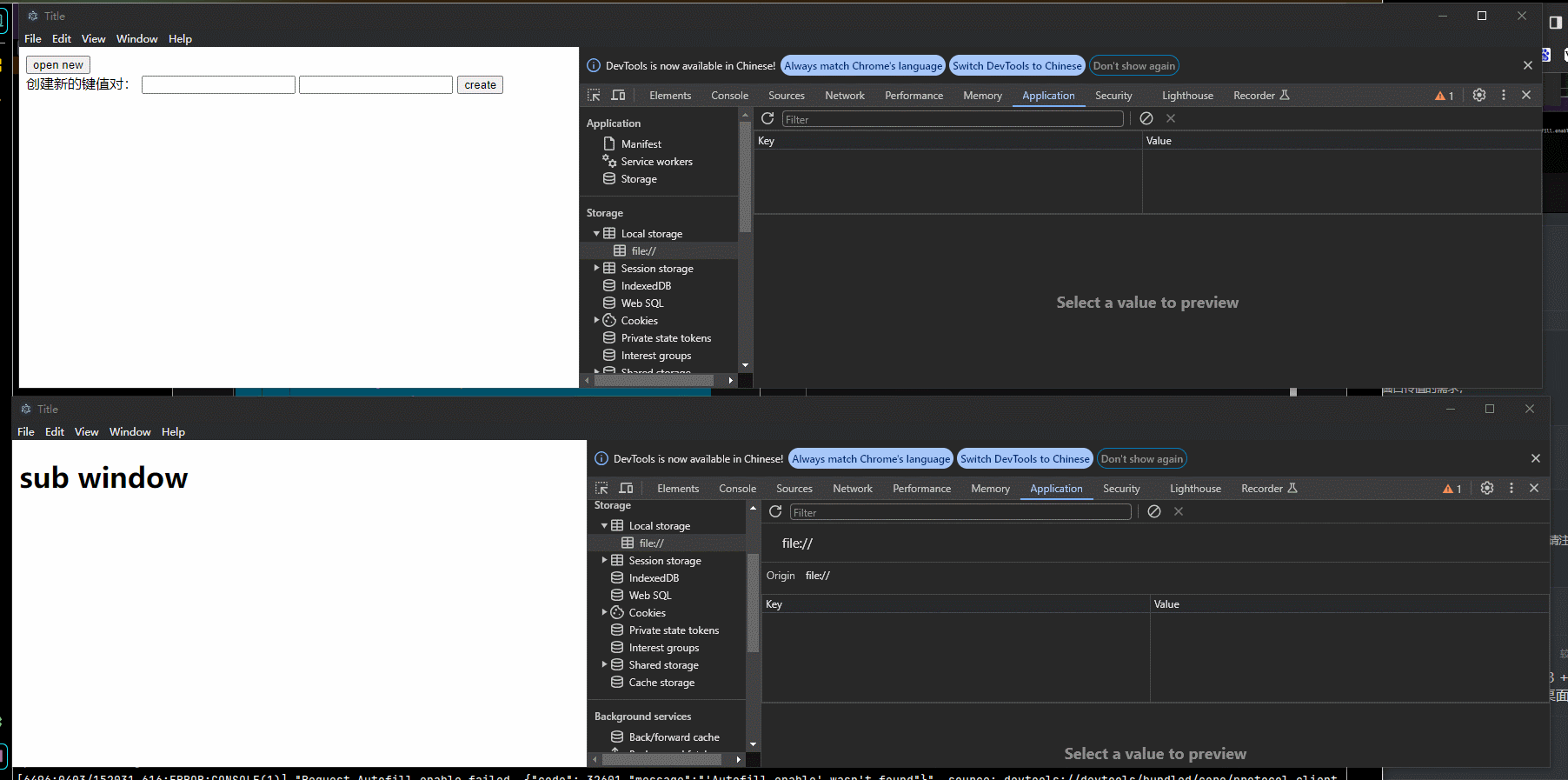Click Always match Chrome's language in top DevTools
Image resolution: width=1568 pixels, height=780 pixels.
click(863, 66)
